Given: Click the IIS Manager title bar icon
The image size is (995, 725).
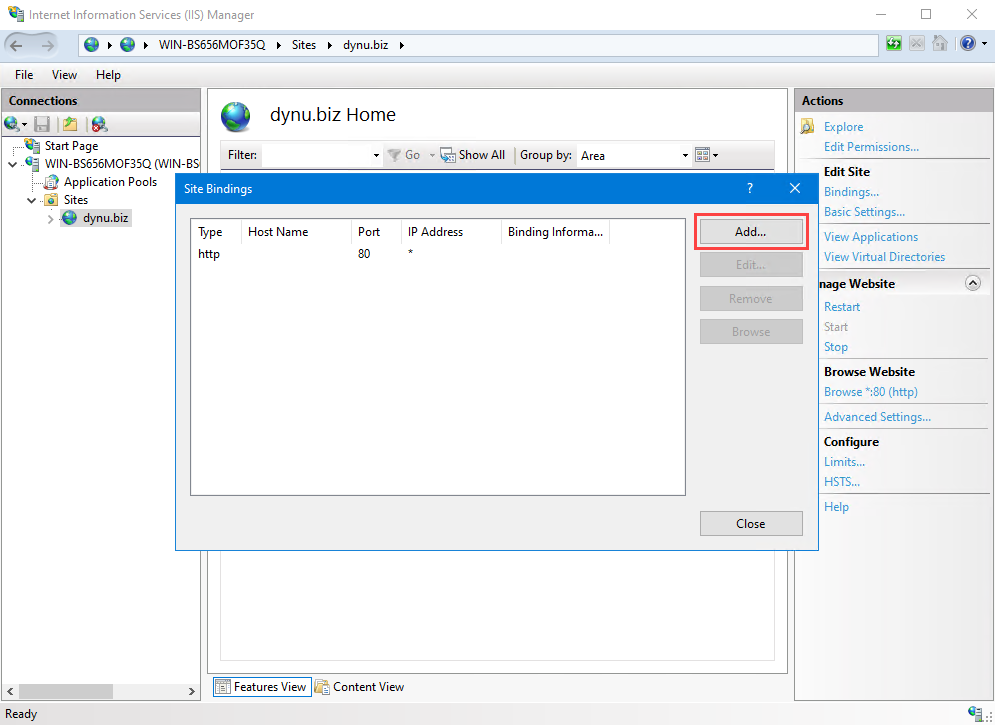Looking at the screenshot, I should point(16,14).
